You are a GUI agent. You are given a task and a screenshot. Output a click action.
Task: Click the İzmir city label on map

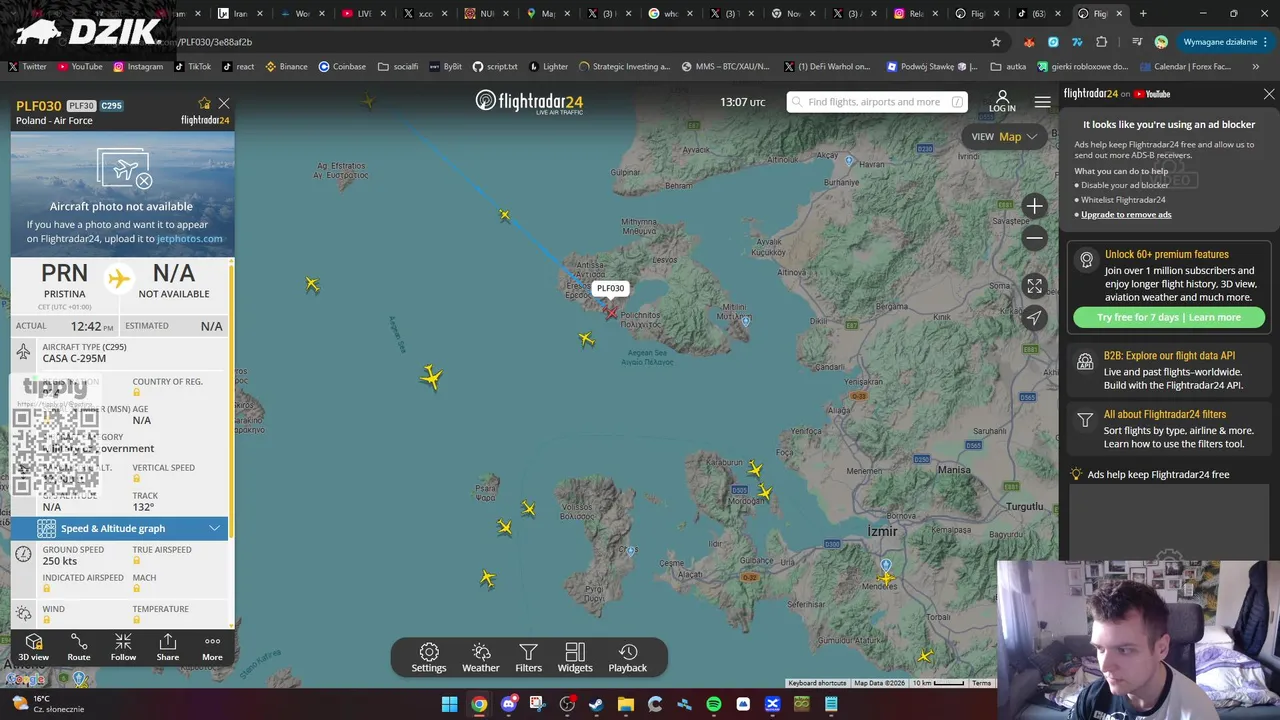point(882,531)
